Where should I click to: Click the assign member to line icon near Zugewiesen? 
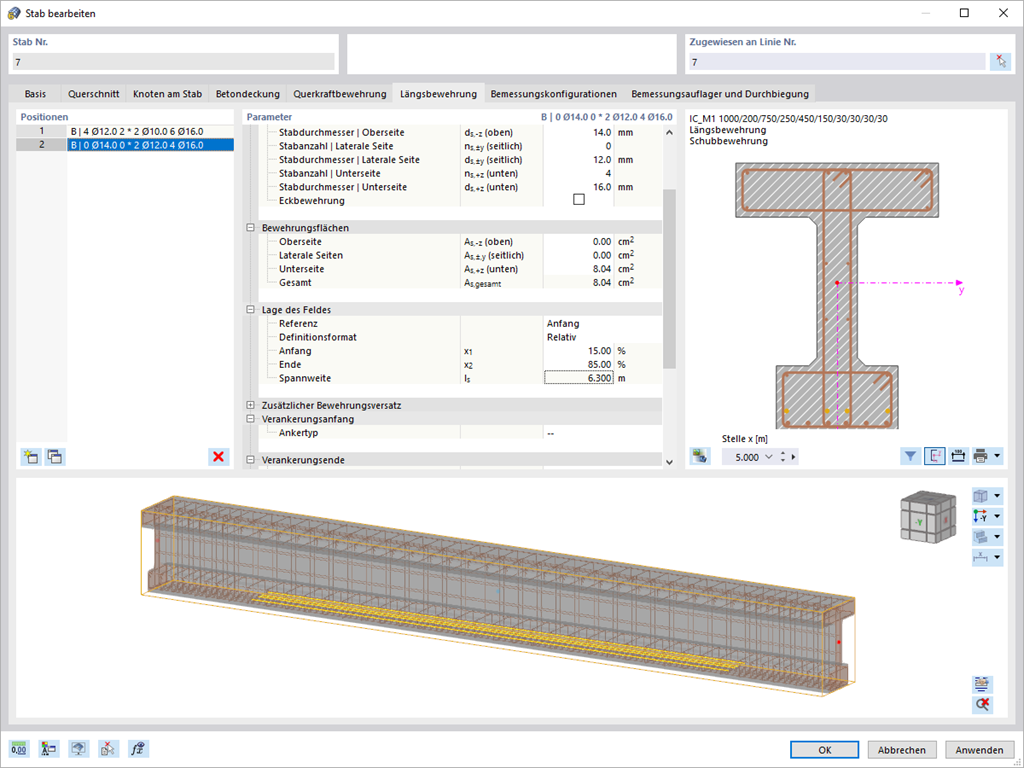tap(1000, 61)
